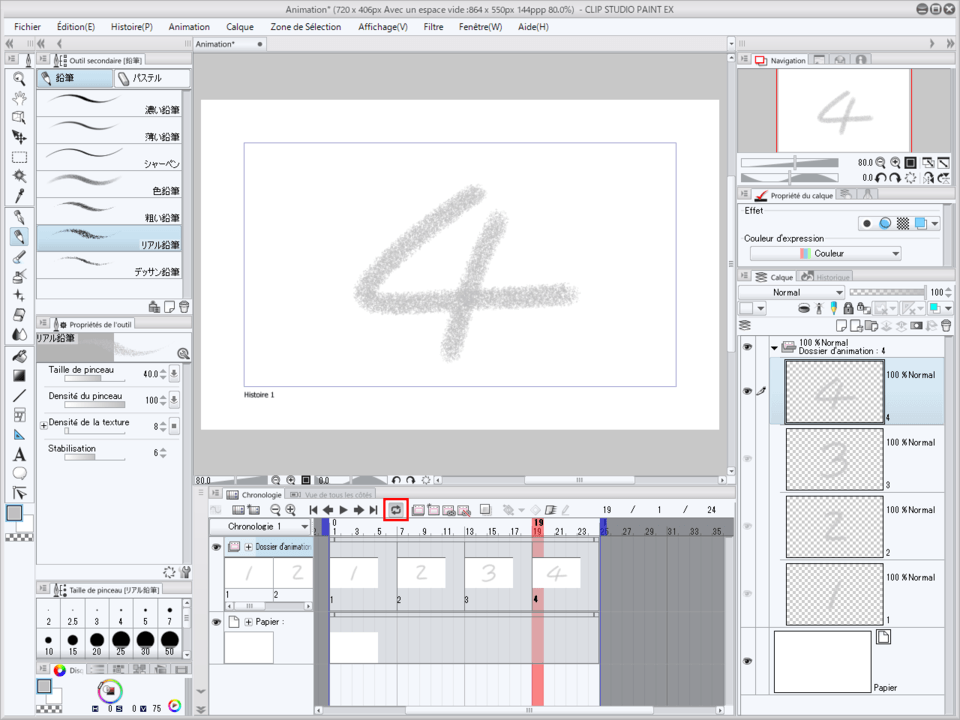Select the Hand move tool
The image size is (960, 720).
[x=19, y=98]
